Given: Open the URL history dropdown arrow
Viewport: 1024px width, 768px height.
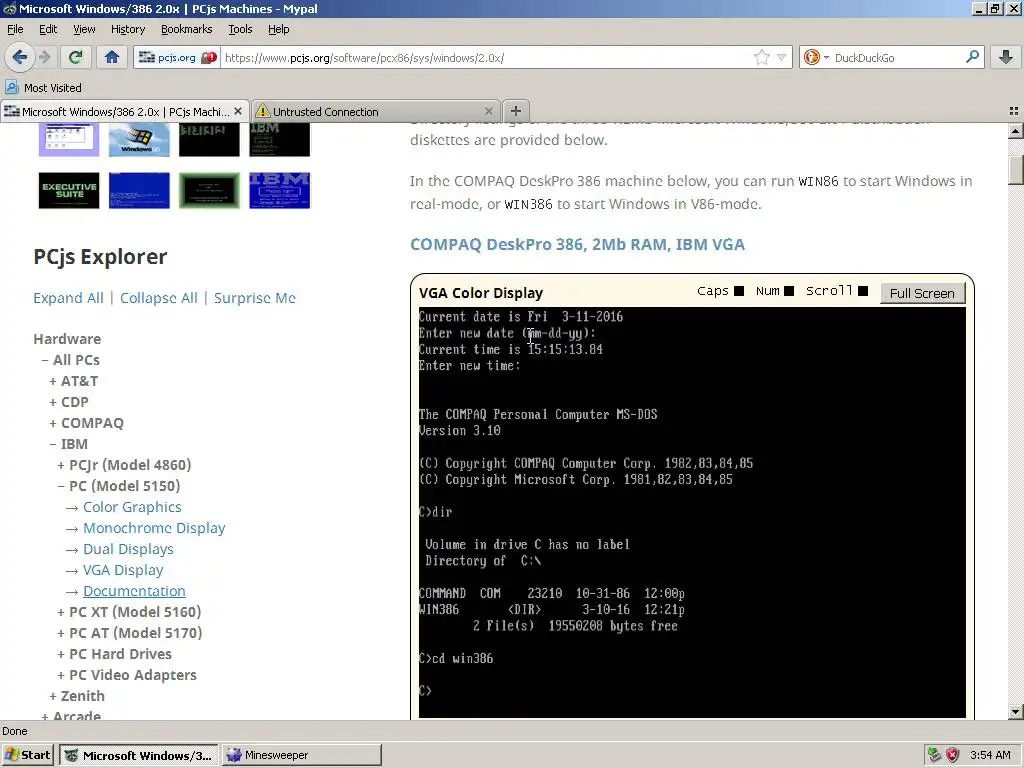Looking at the screenshot, I should tap(781, 57).
